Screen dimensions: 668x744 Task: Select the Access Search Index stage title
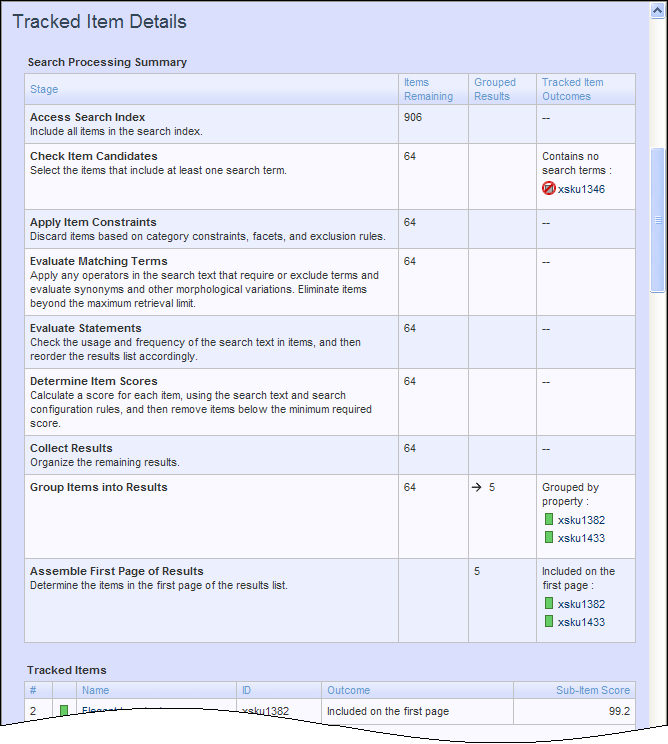coord(87,117)
